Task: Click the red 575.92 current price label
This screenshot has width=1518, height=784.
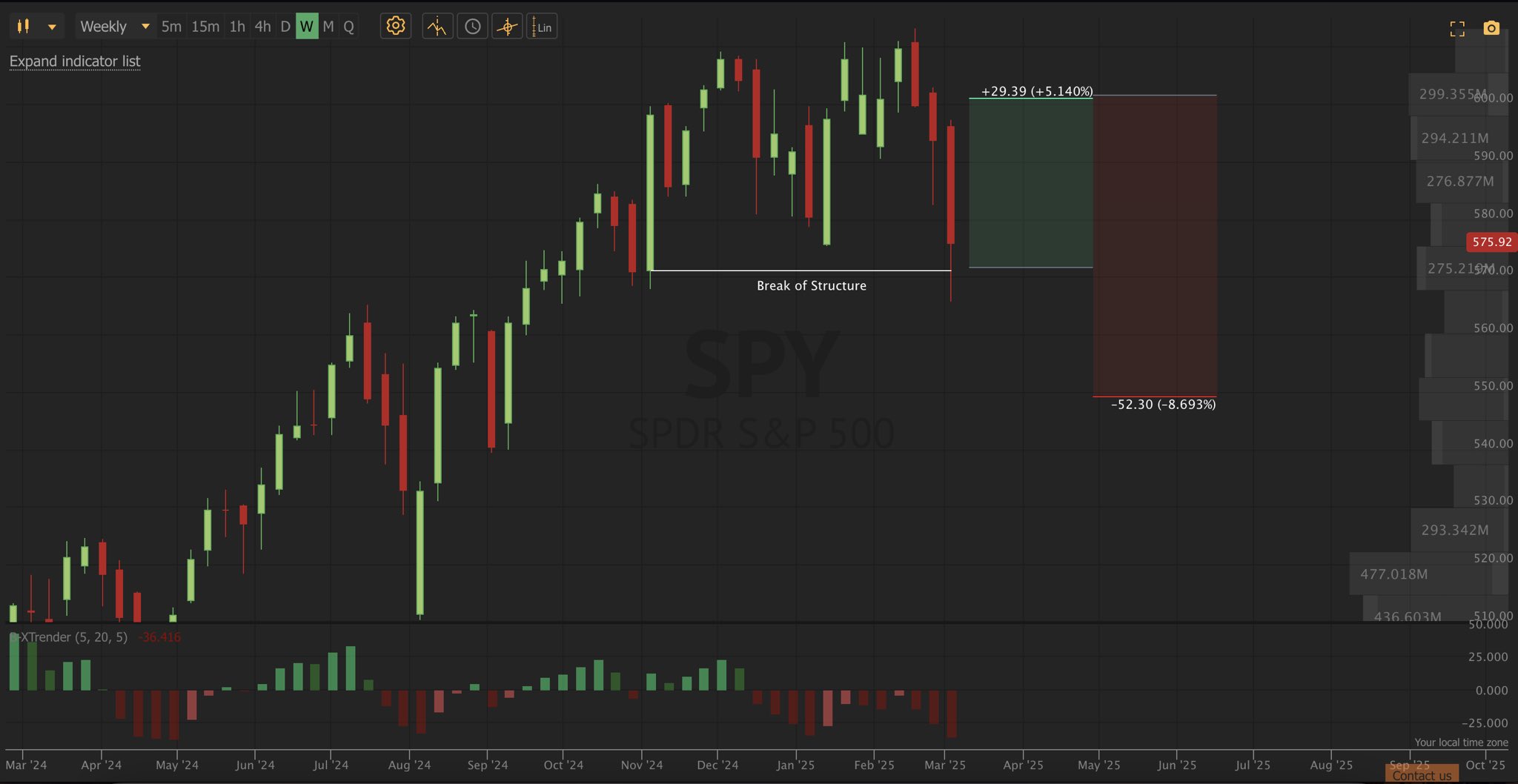Action: (1491, 242)
